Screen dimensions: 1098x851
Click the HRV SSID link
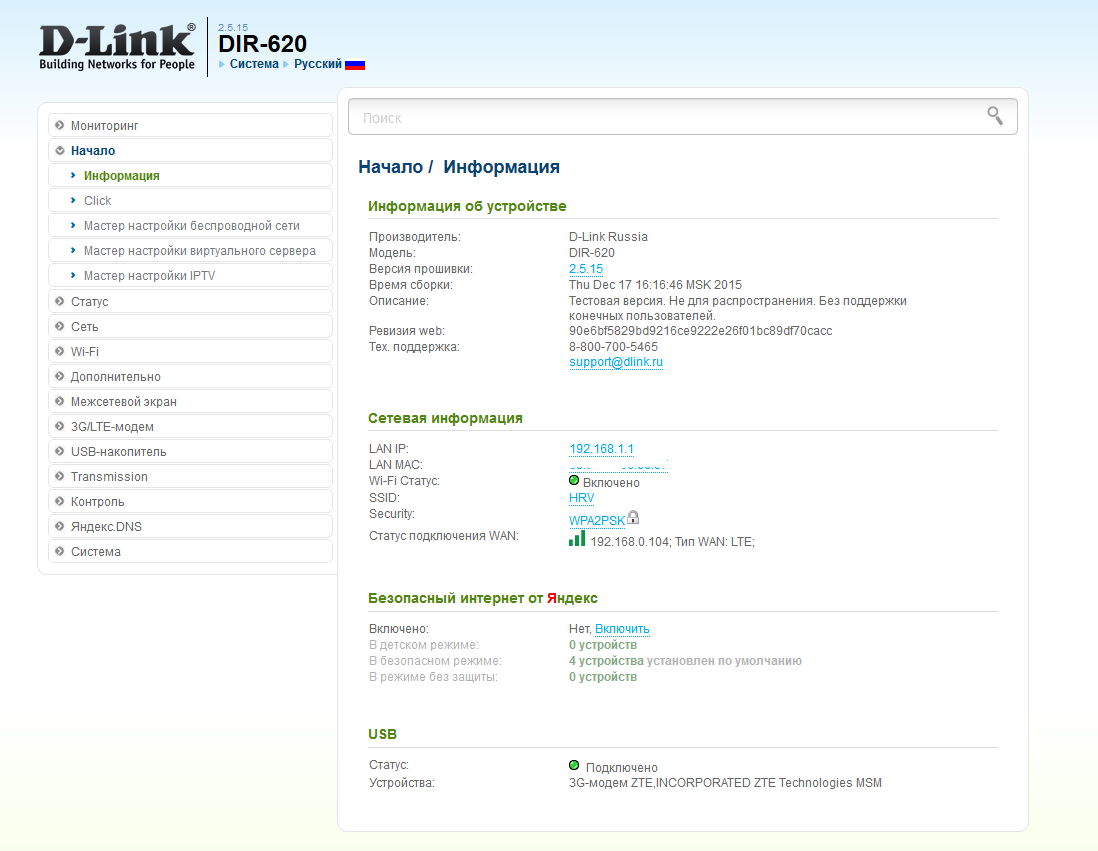pyautogui.click(x=581, y=498)
